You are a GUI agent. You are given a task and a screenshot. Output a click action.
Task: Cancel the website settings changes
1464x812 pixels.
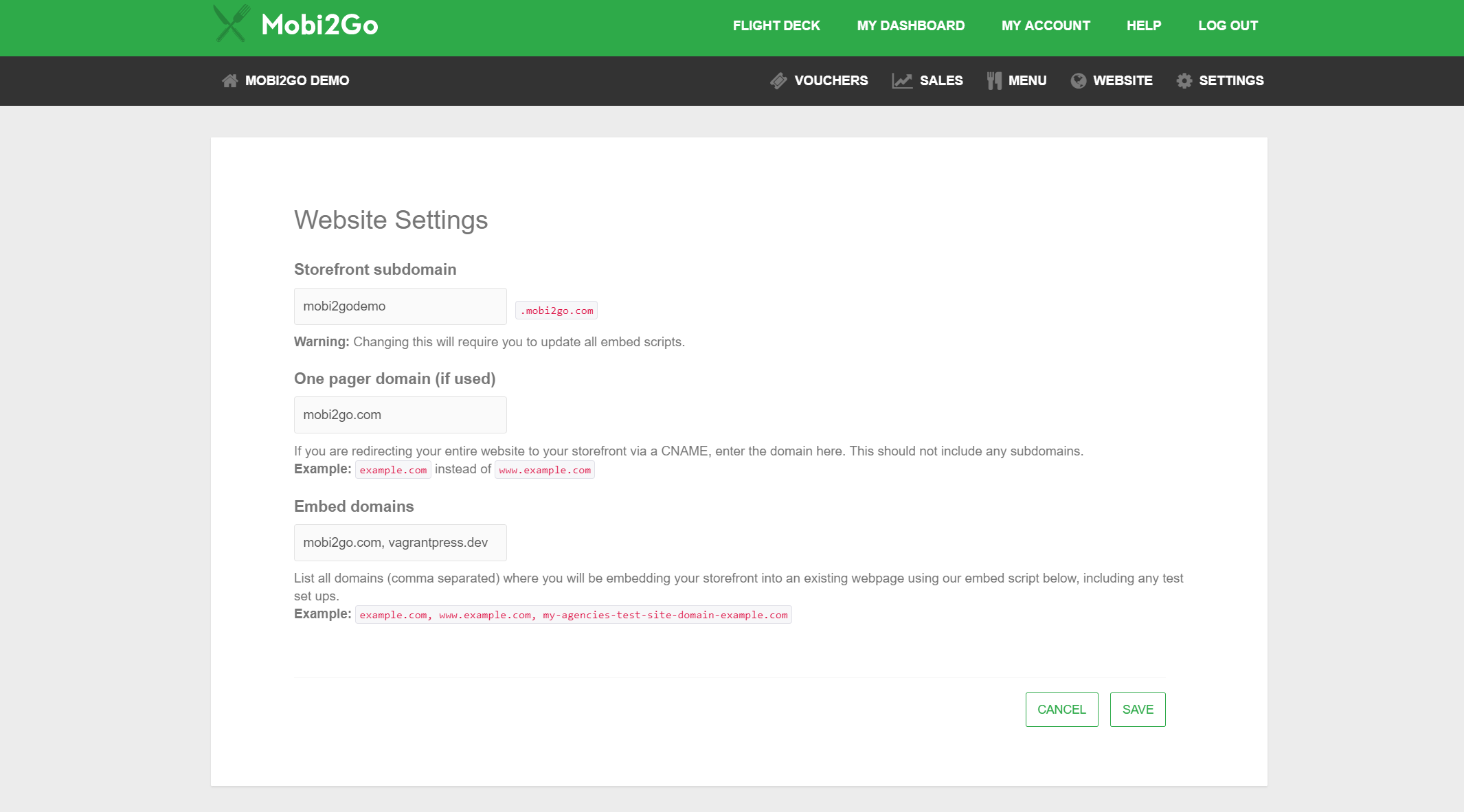(x=1061, y=710)
